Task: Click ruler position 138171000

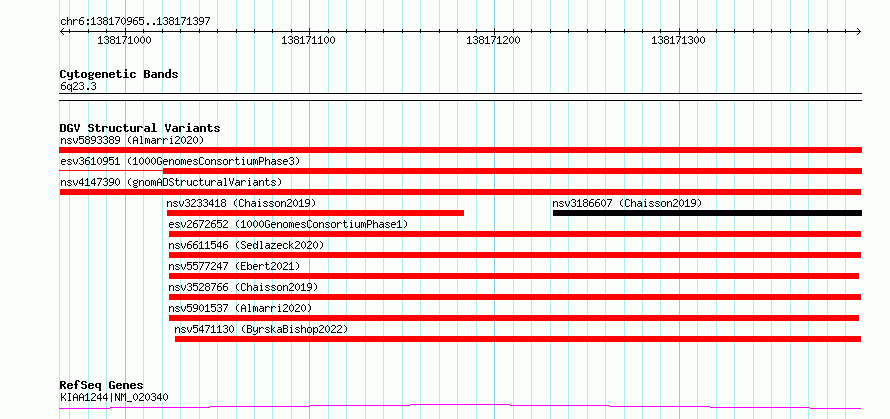Action: tap(124, 40)
